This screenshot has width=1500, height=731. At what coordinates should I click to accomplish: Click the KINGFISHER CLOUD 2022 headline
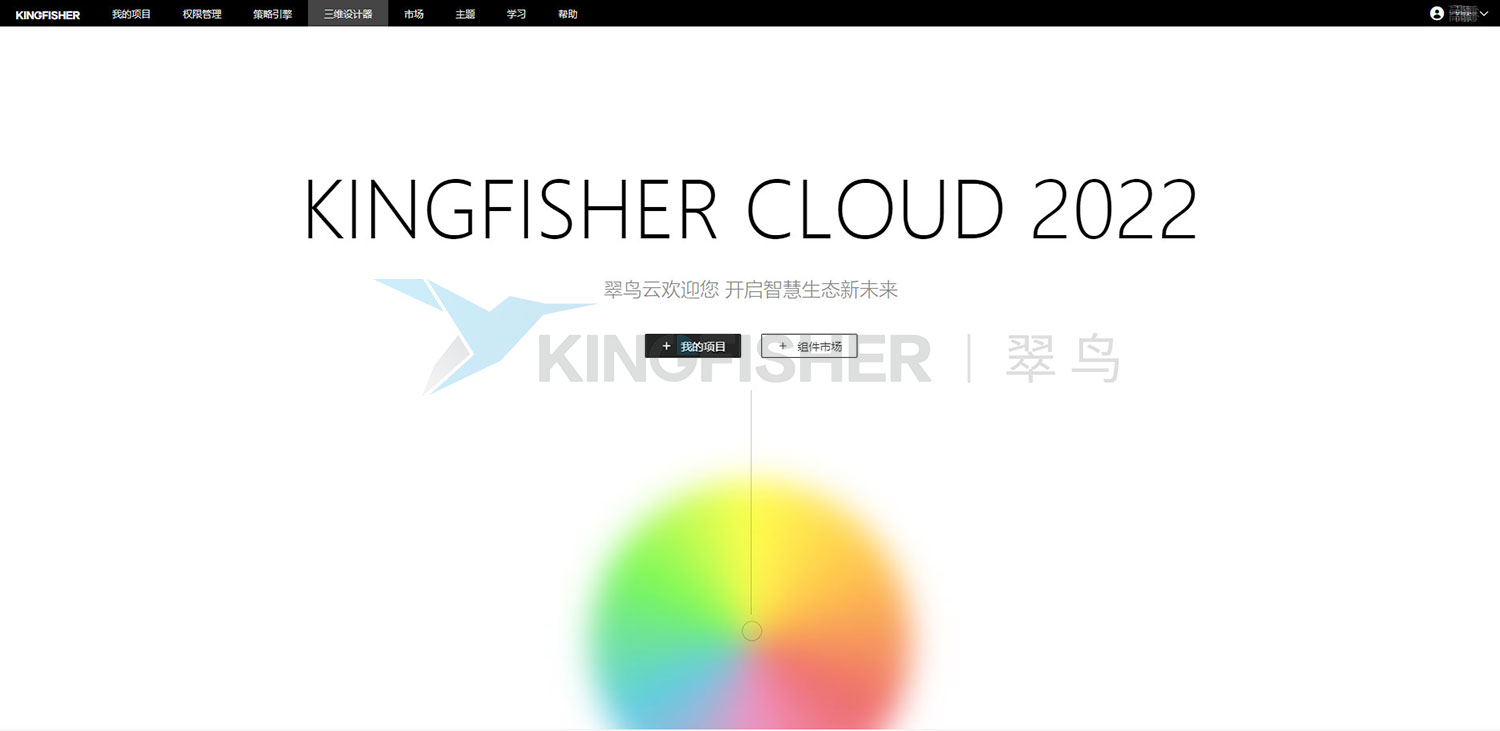coord(750,209)
